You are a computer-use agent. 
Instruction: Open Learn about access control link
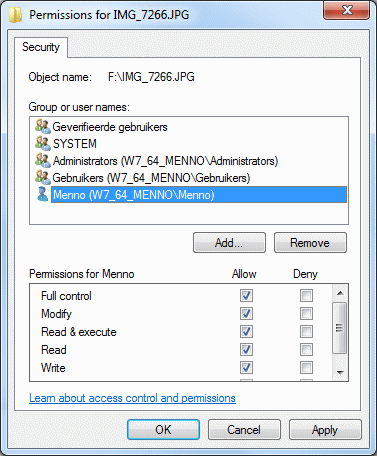point(132,398)
